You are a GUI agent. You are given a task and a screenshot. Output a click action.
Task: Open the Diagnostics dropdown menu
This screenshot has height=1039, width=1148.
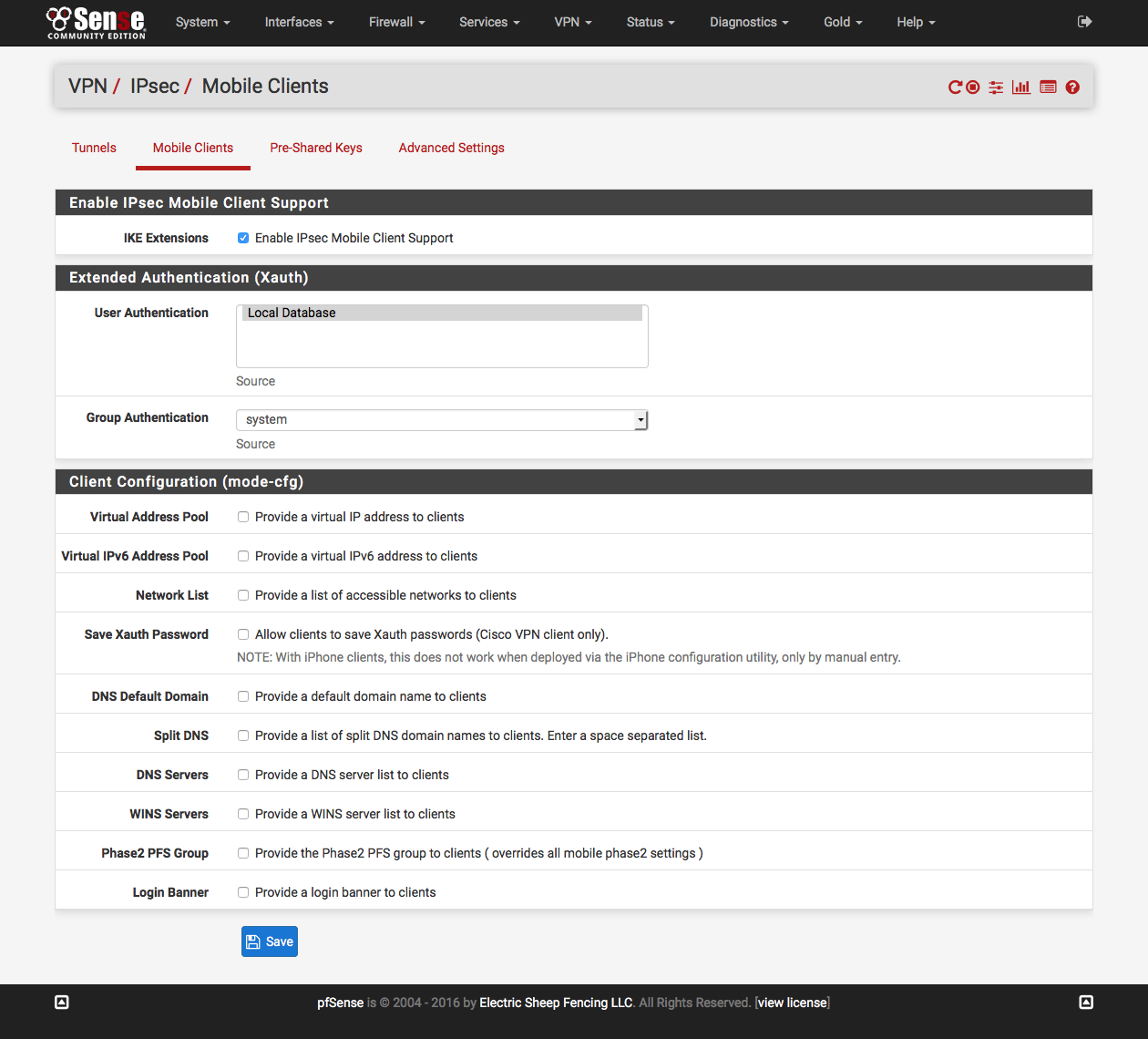point(749,22)
